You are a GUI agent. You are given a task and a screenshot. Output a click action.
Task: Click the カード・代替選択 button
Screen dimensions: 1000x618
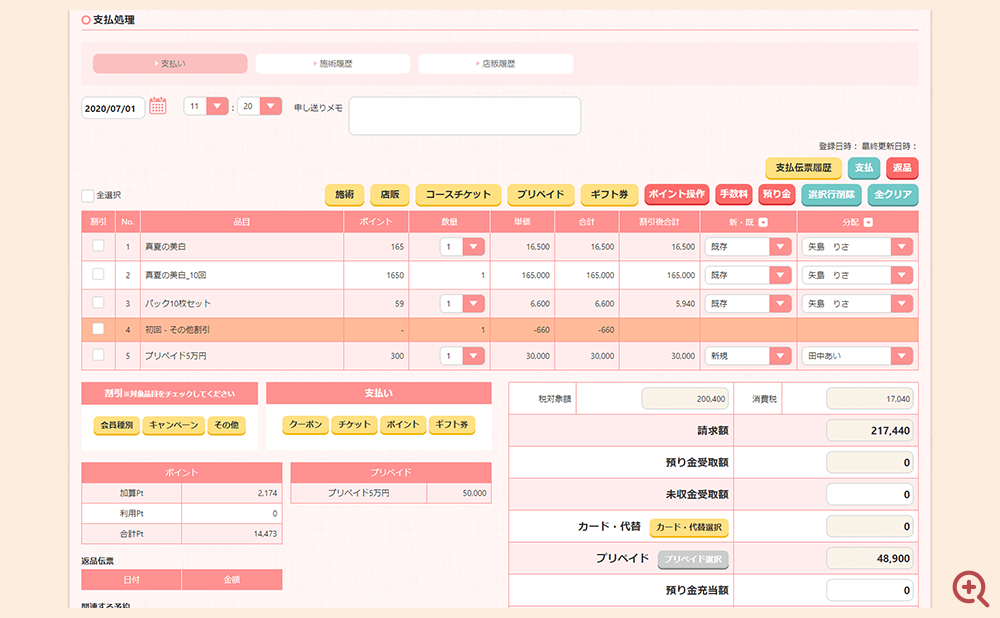689,527
